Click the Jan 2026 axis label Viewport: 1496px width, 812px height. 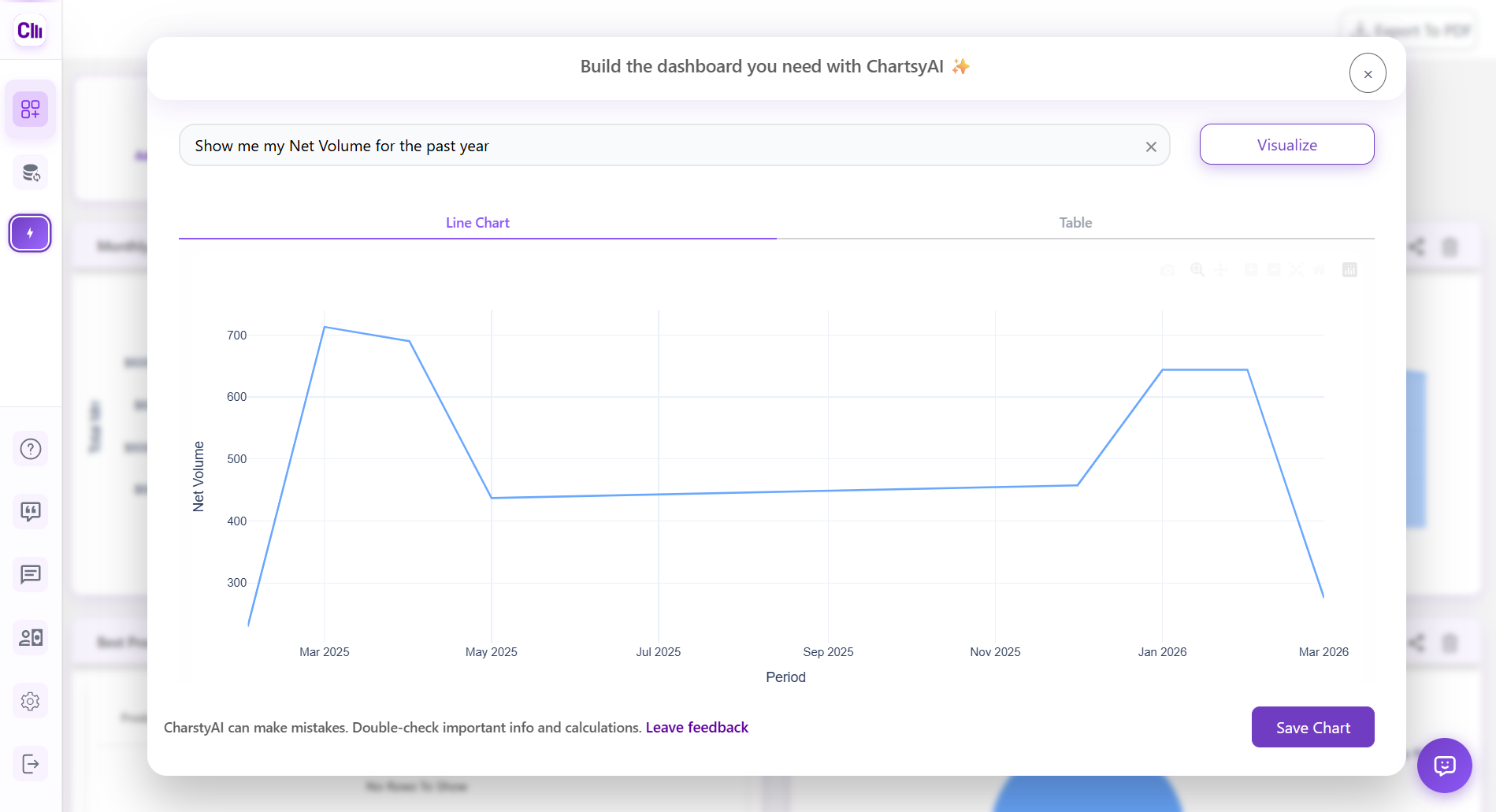pyautogui.click(x=1162, y=652)
